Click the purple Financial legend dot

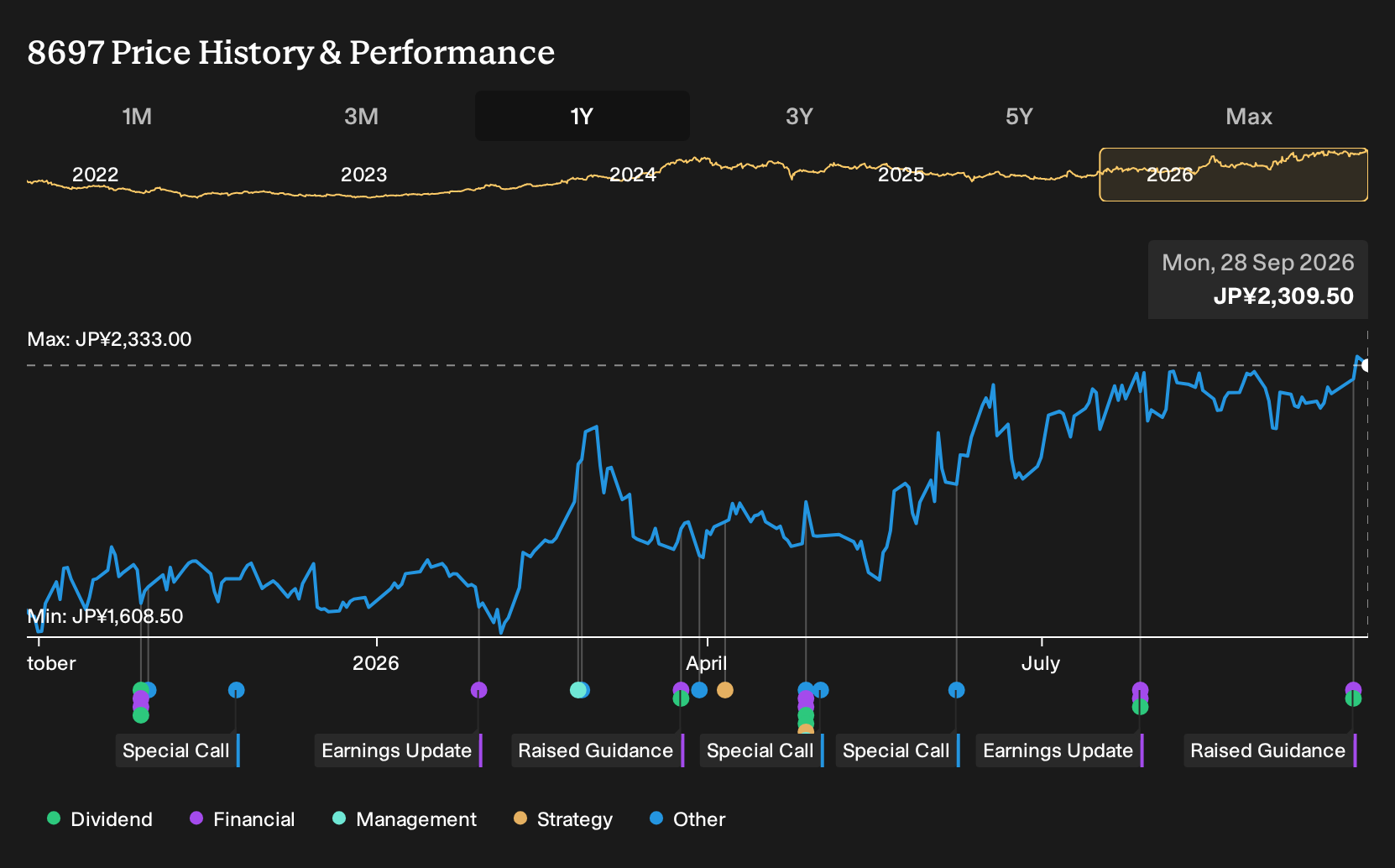pyautogui.click(x=196, y=818)
